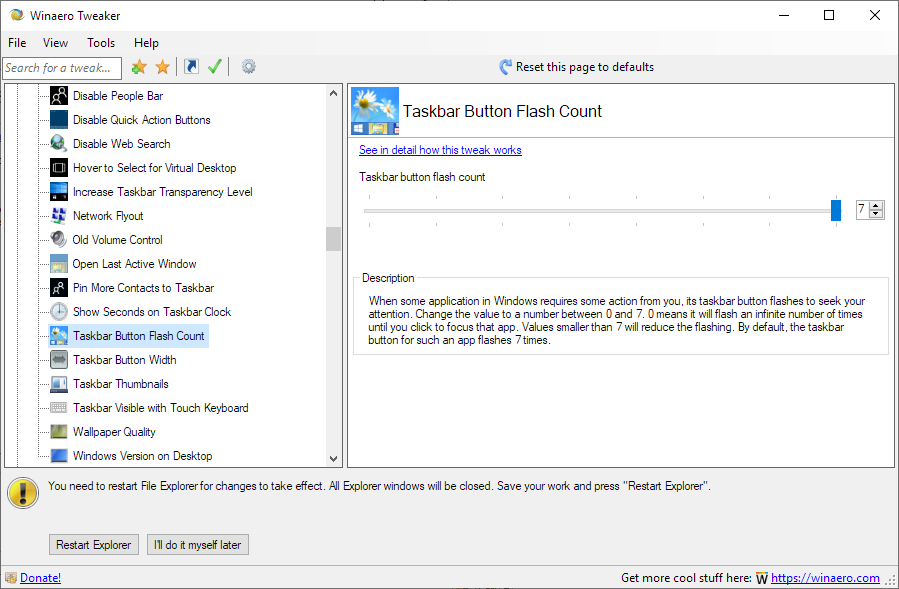Click the Search for a tweak field

pos(62,68)
